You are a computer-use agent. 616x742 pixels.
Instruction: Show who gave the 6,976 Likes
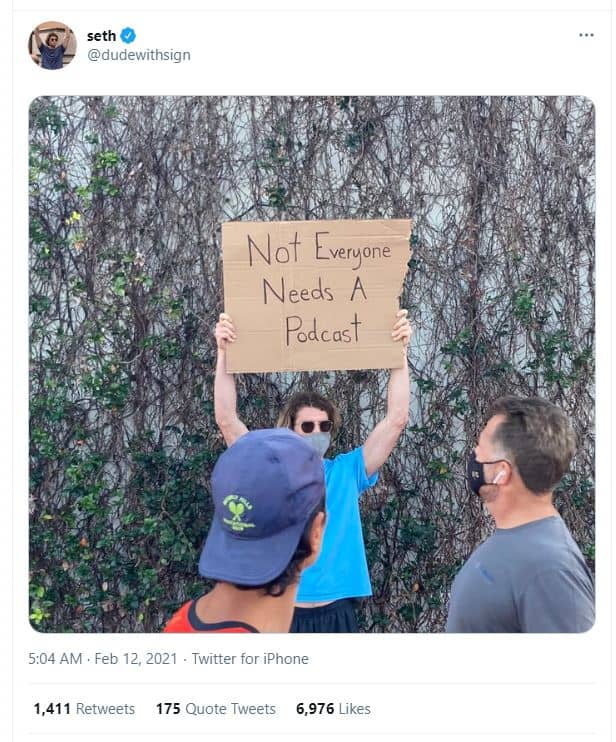point(333,709)
